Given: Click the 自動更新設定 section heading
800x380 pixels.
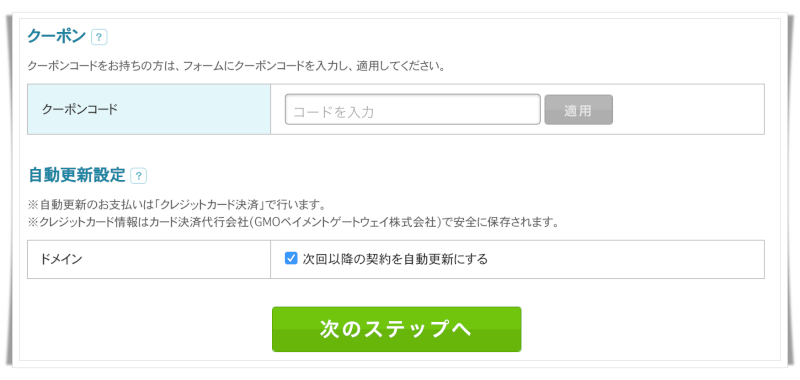Looking at the screenshot, I should pyautogui.click(x=77, y=175).
